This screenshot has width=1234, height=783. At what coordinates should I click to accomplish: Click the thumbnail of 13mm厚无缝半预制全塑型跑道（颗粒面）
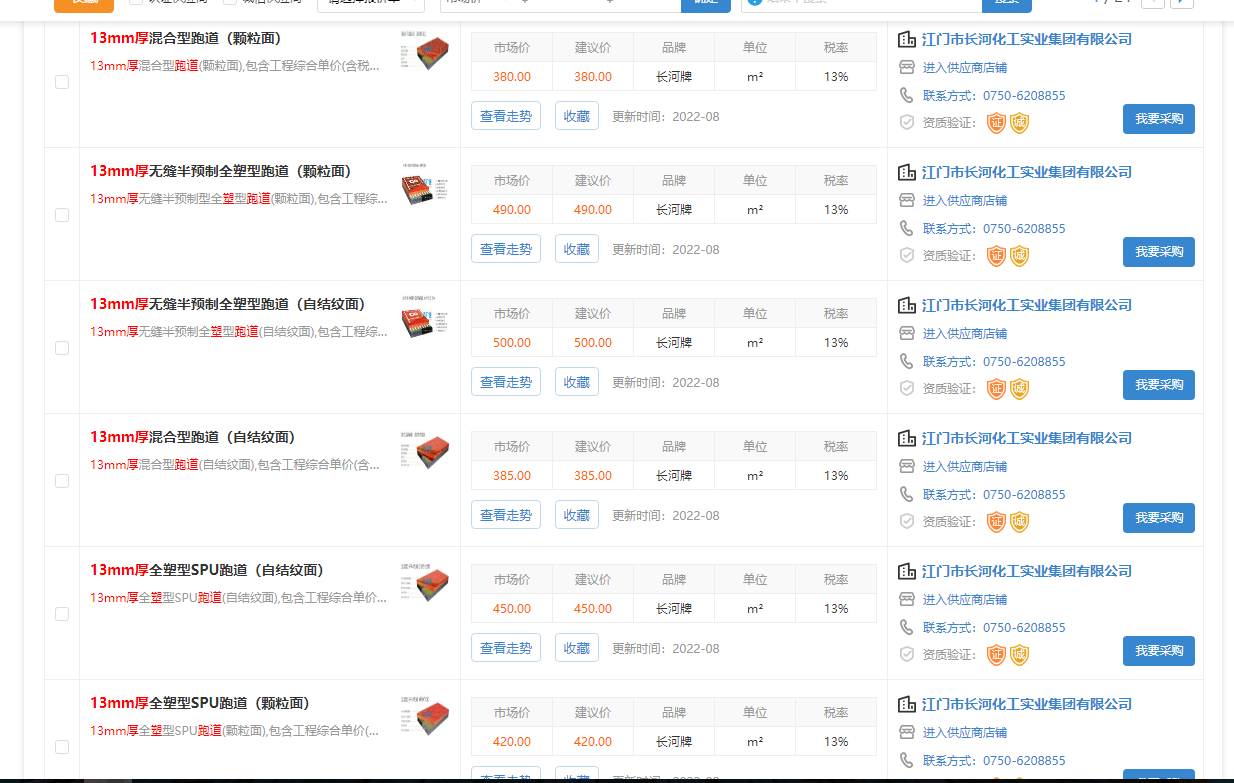pyautogui.click(x=425, y=182)
